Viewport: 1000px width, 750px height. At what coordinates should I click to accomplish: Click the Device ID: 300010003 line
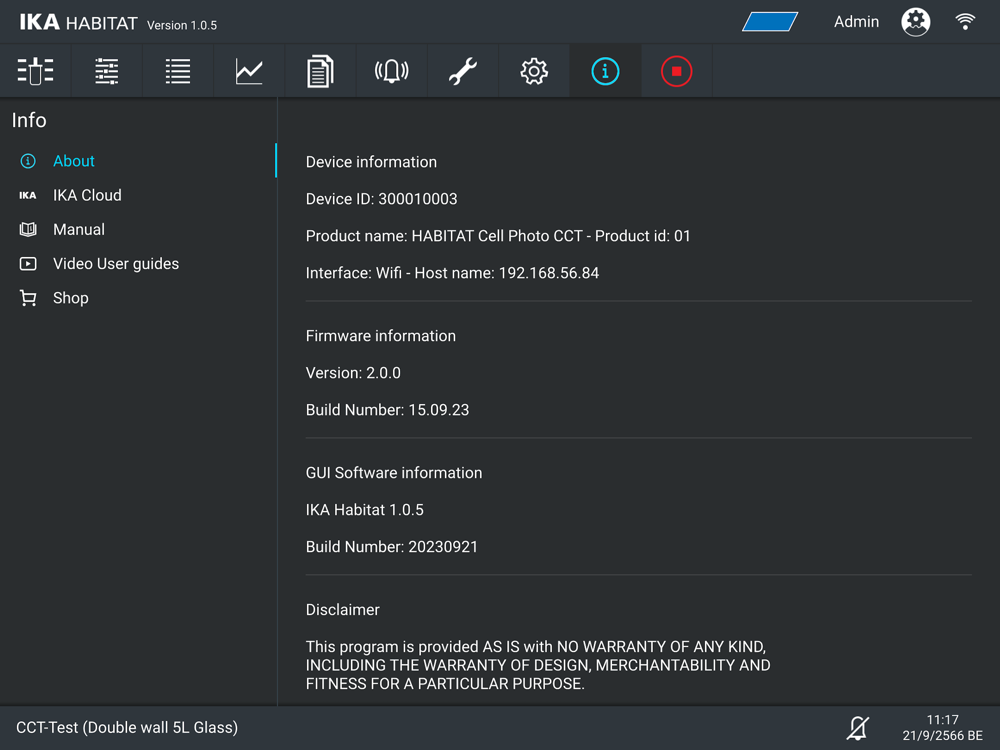tap(381, 199)
